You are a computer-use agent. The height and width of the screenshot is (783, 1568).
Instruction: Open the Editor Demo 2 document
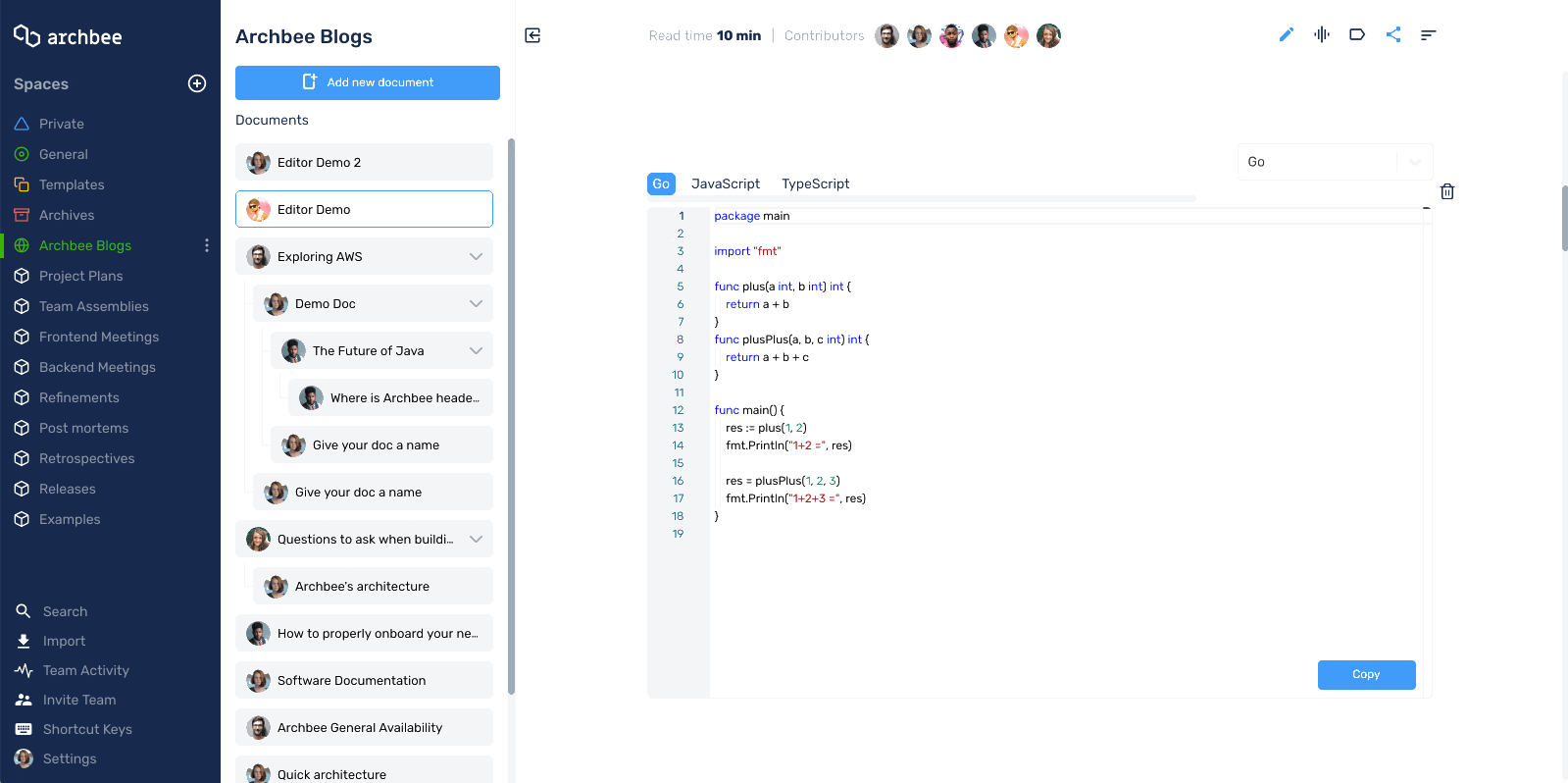coord(364,162)
